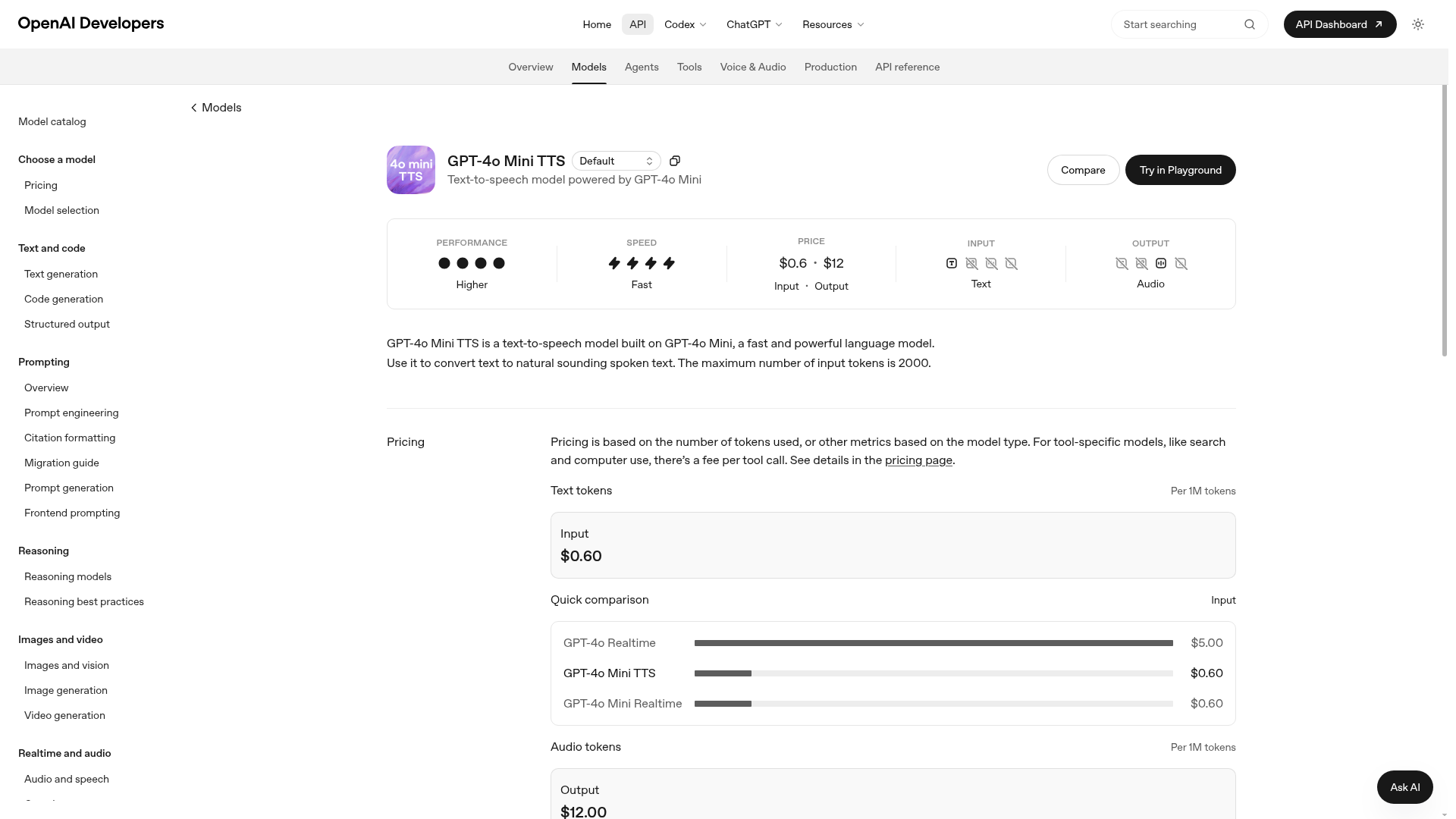Click the Compare button

1083,170
